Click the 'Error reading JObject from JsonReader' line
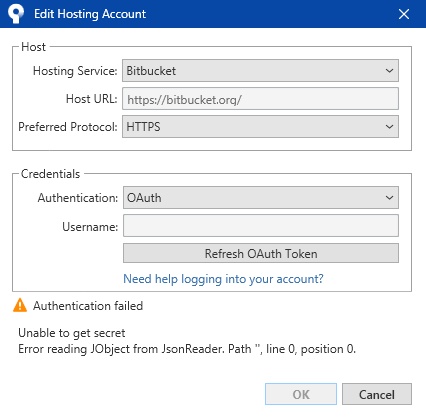The width and height of the screenshot is (426, 419). [187, 349]
